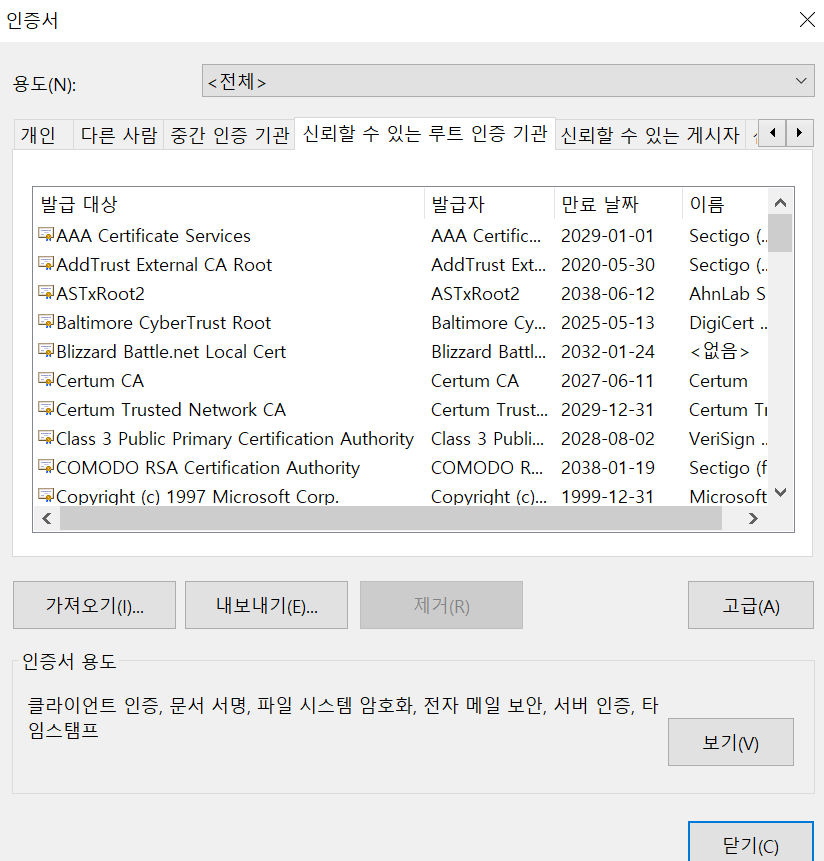Click the horizontal scrollbar right arrow
The height and width of the screenshot is (861, 824).
click(753, 518)
